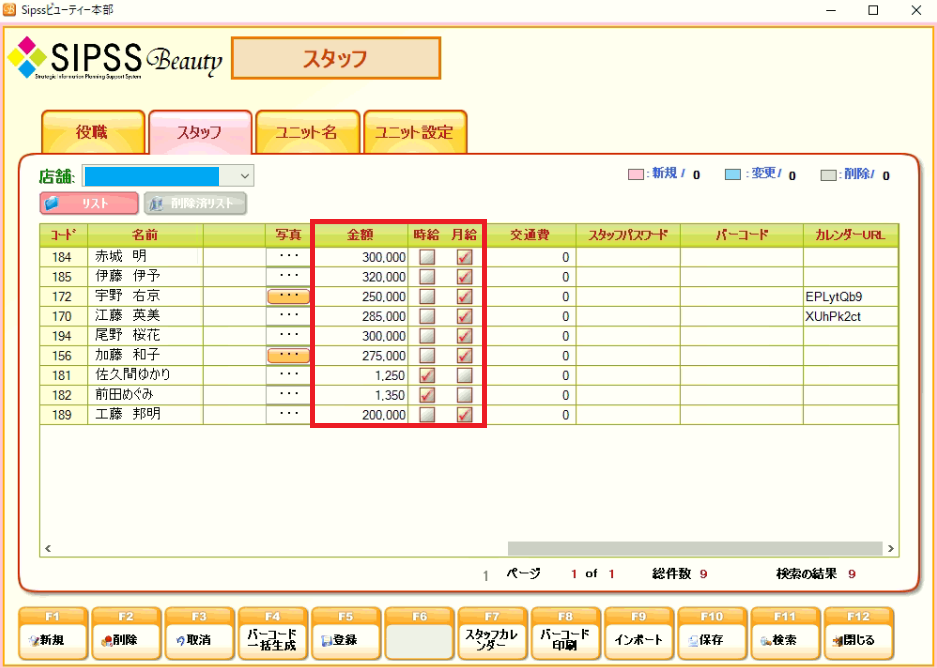Click the gray 削除 legend swatch
Image resolution: width=937 pixels, height=668 pixels.
pyautogui.click(x=828, y=175)
